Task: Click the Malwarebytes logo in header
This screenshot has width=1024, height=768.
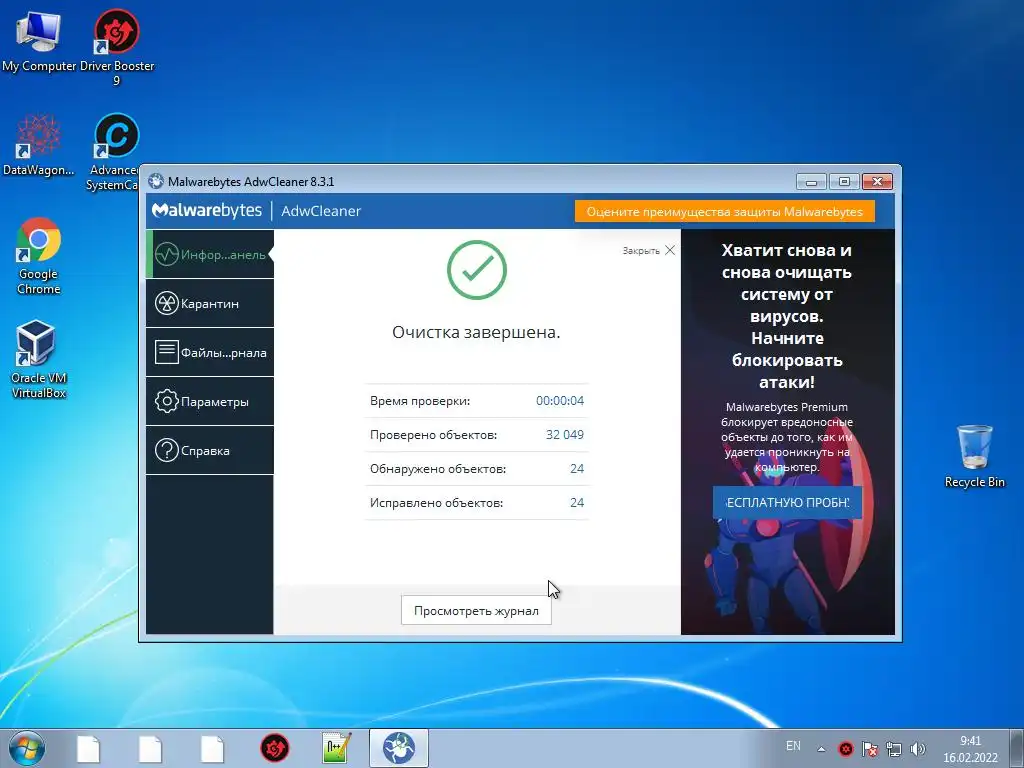Action: point(206,211)
